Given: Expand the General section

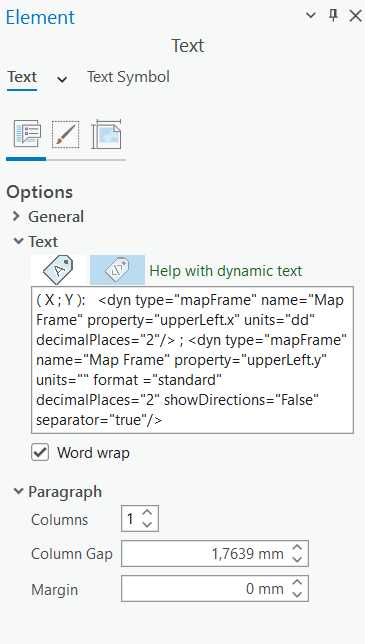Looking at the screenshot, I should pyautogui.click(x=16, y=216).
